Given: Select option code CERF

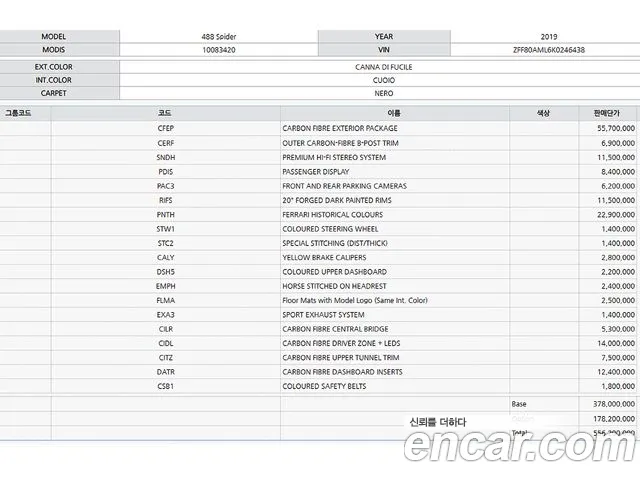Looking at the screenshot, I should 166,143.
